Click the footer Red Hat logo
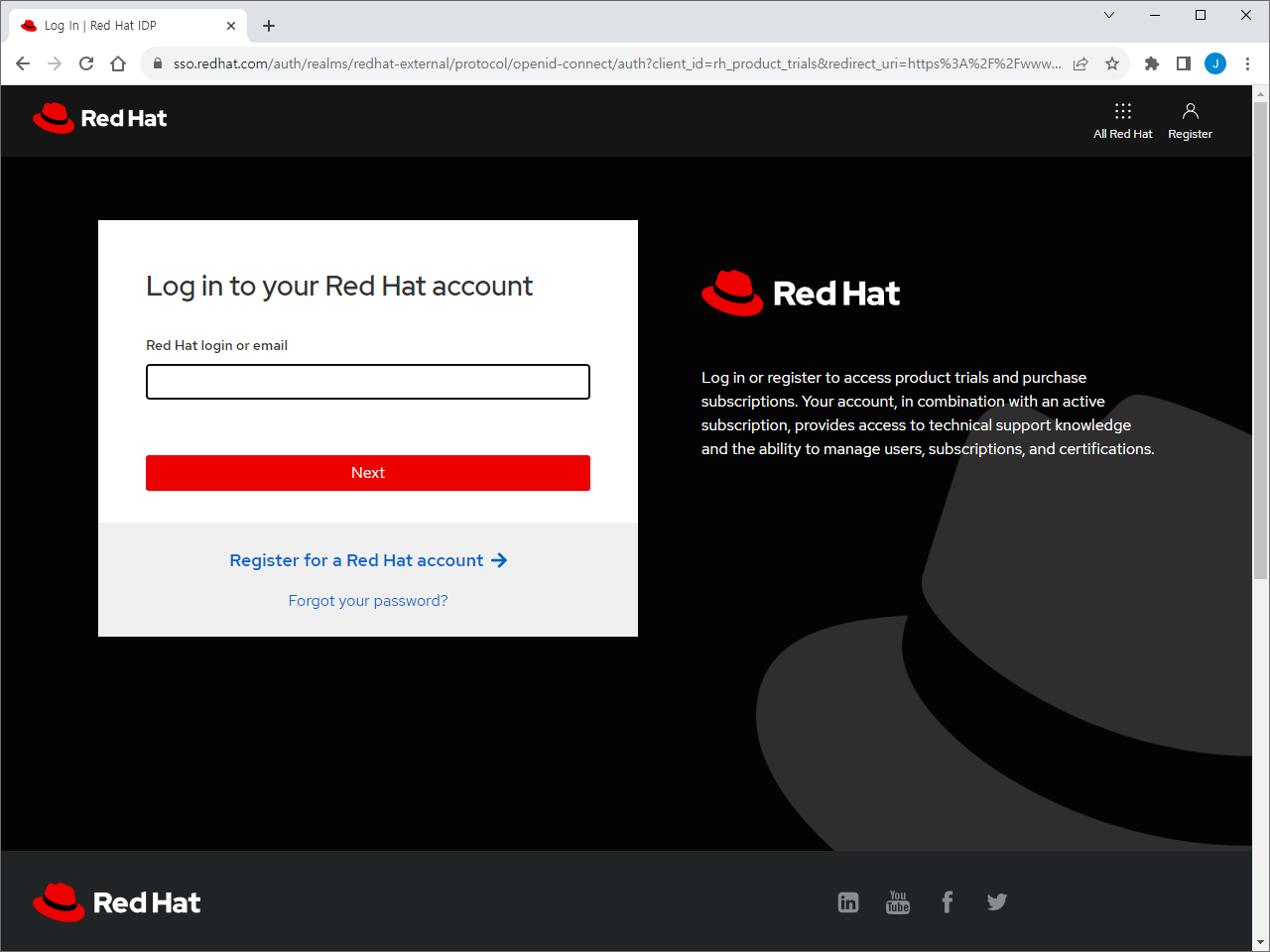This screenshot has width=1270, height=952. (117, 902)
